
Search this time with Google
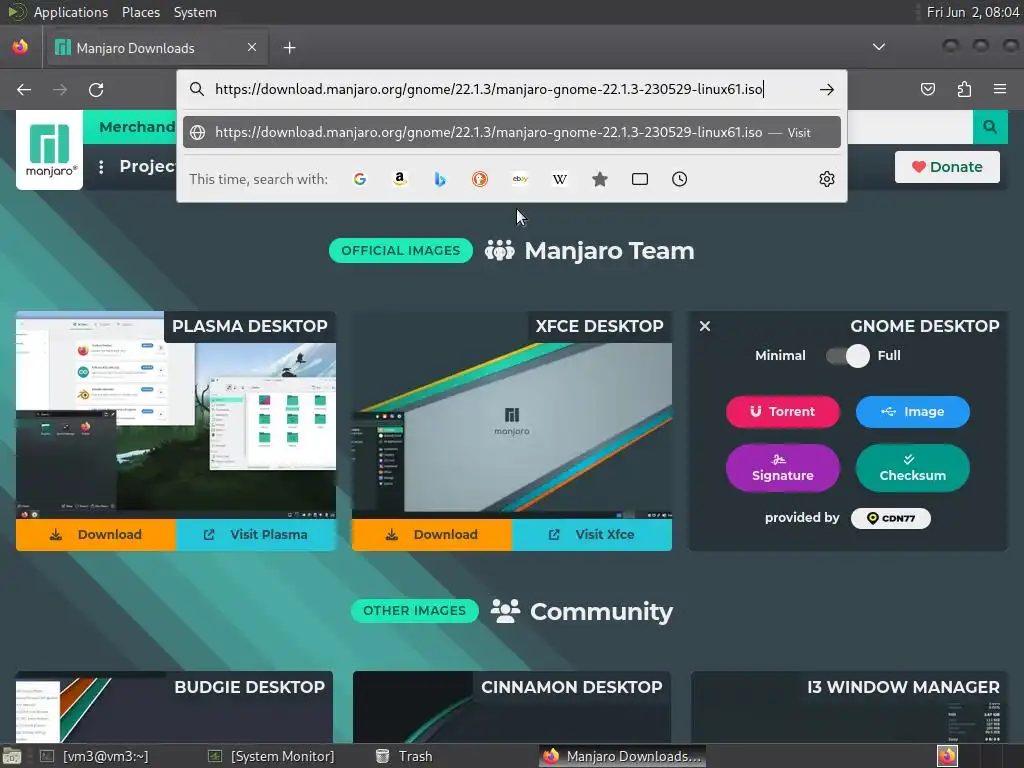coord(360,179)
